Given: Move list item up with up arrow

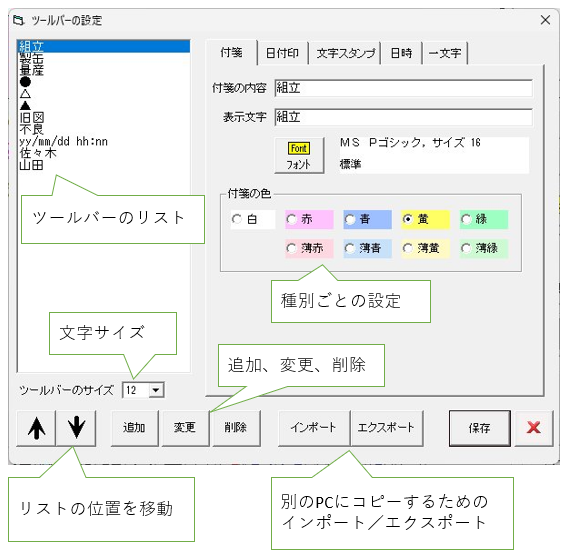Looking at the screenshot, I should point(36,428).
